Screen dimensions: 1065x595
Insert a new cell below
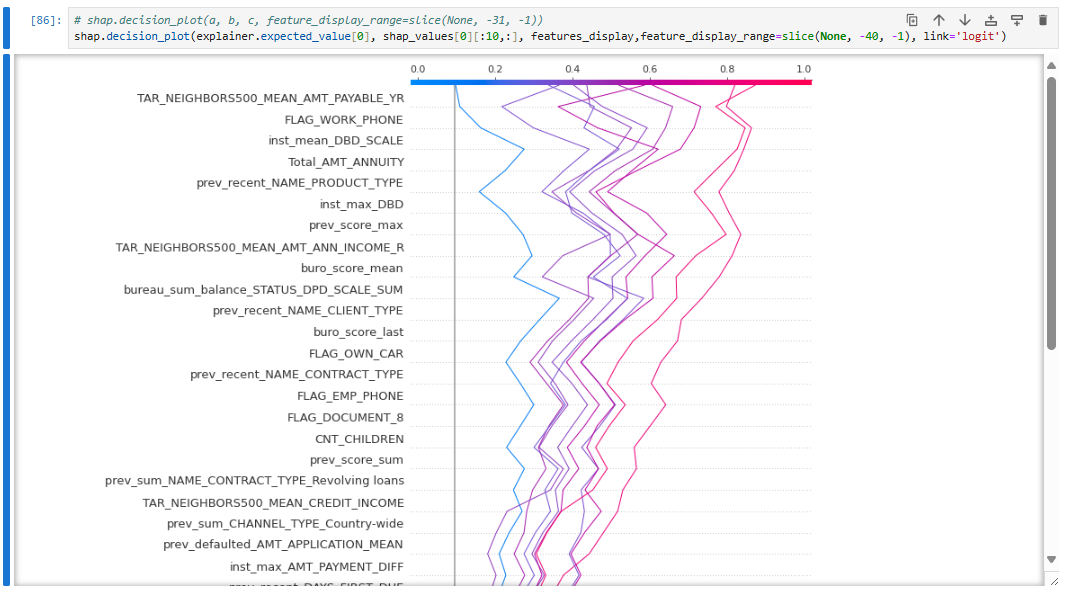tap(1017, 20)
